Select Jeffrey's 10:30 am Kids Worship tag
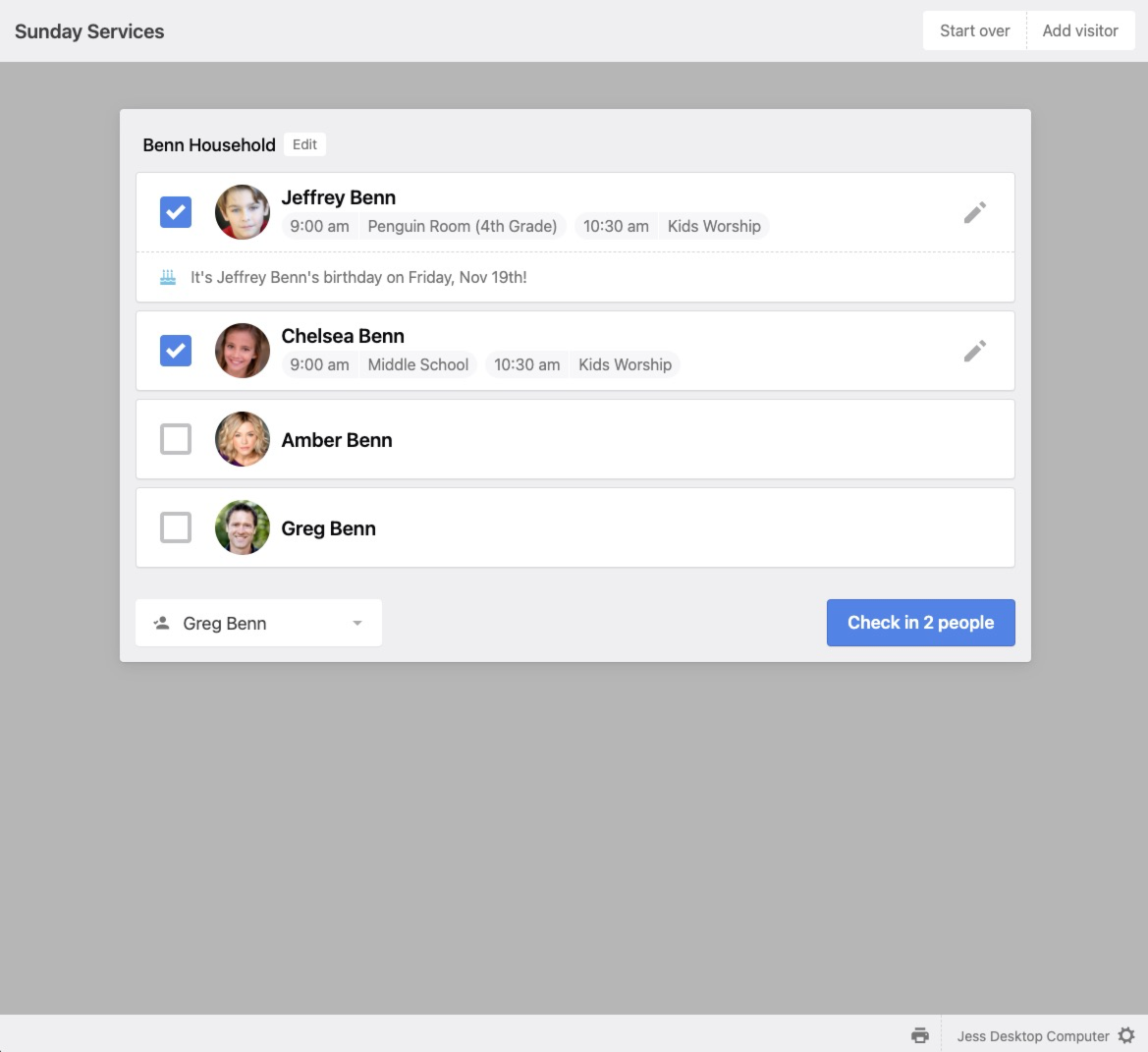Screen dimensions: 1148x1052 [x=672, y=226]
